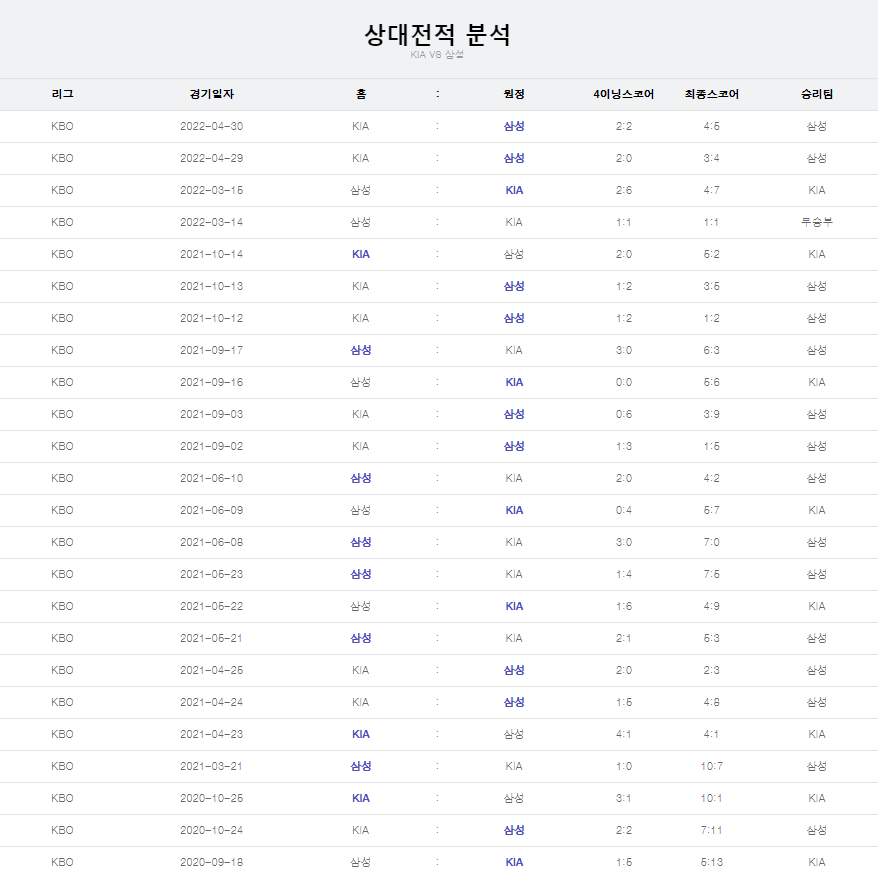This screenshot has width=878, height=874.
Task: Click the date 2021-10-13
Action: pyautogui.click(x=212, y=286)
